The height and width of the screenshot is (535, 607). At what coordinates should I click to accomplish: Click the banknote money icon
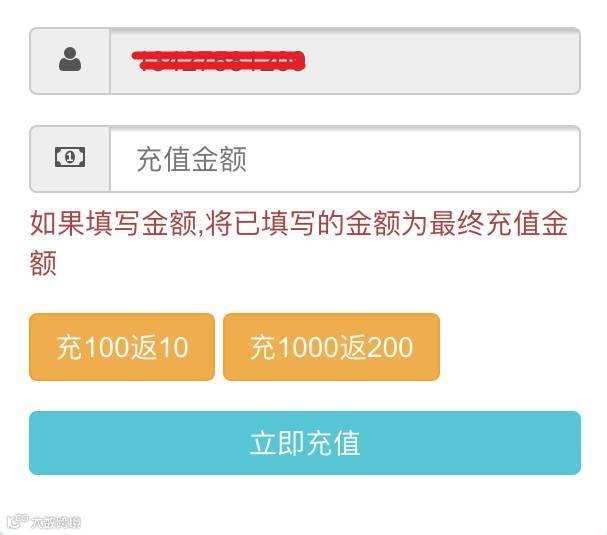coord(70,157)
